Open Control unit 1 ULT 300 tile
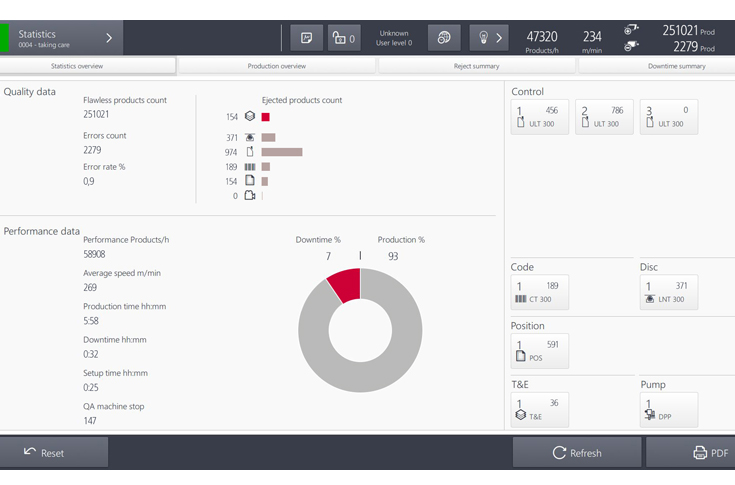735x485 pixels. [x=539, y=116]
